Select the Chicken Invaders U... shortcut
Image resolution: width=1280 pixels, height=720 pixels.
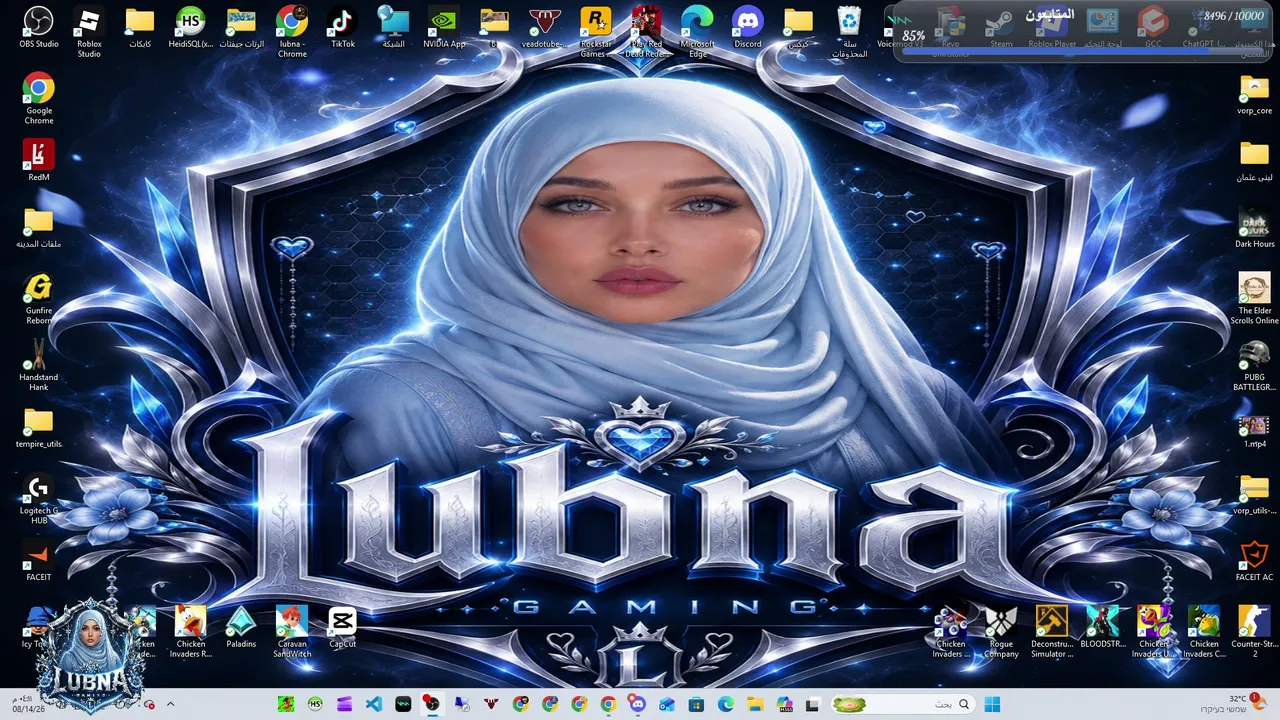click(x=1154, y=632)
